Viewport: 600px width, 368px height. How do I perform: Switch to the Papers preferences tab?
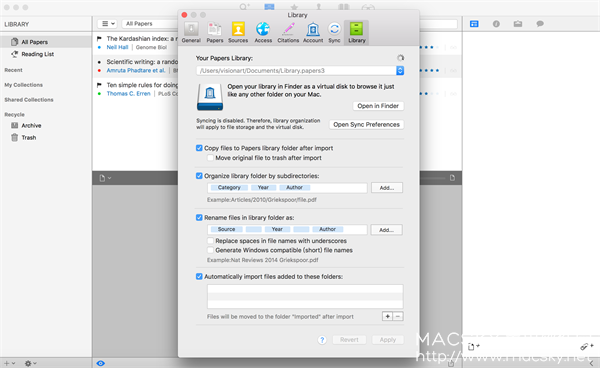(215, 33)
